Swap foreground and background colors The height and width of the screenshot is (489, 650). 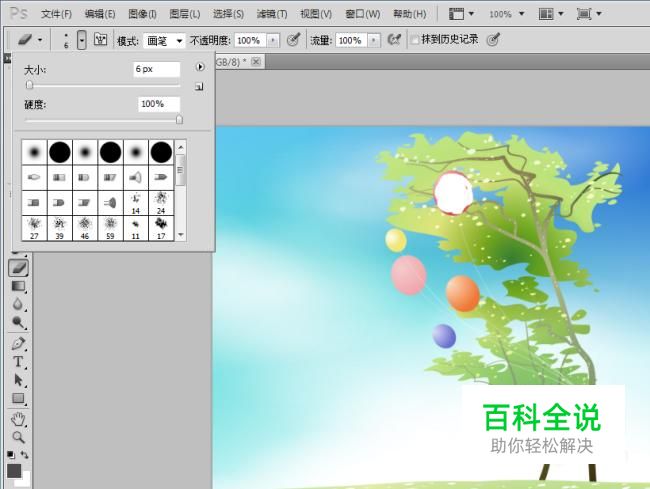tap(24, 455)
